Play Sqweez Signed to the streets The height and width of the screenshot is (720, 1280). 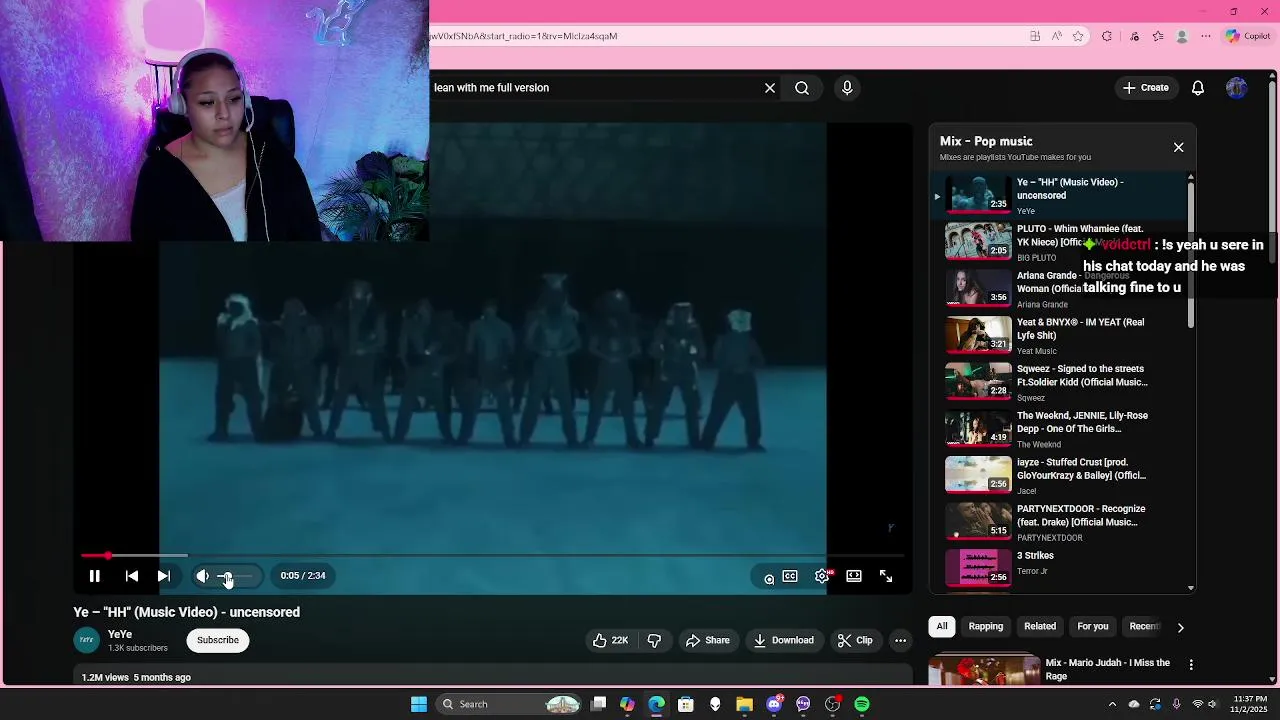pos(1060,382)
